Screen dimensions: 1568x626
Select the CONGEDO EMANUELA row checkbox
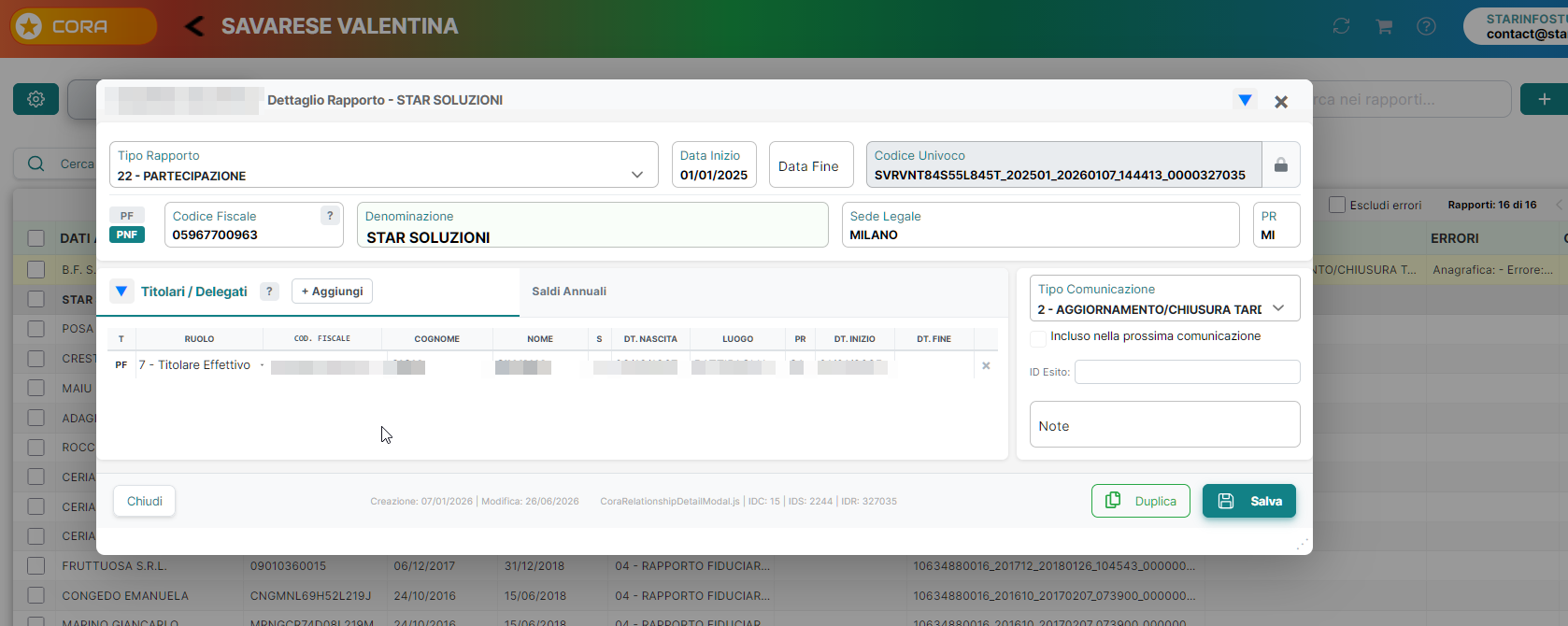[36, 595]
